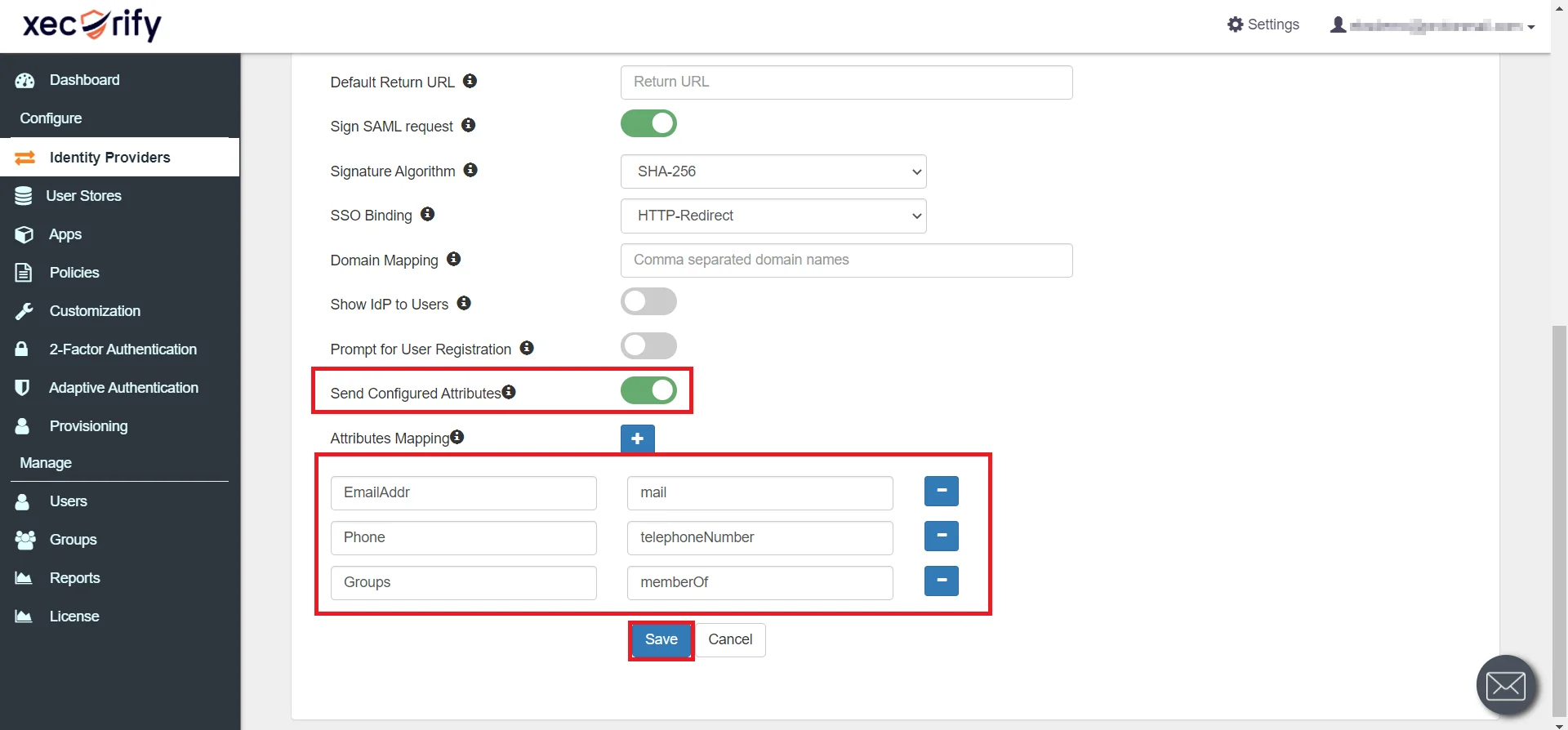Click the info icon next to Sign SAML request
The image size is (1568, 730).
[468, 125]
